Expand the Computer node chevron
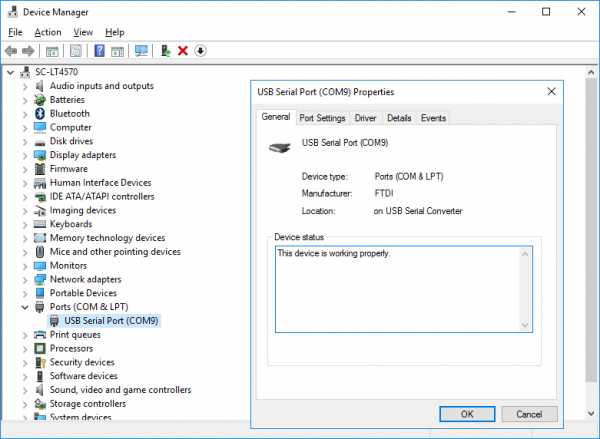 (25, 128)
